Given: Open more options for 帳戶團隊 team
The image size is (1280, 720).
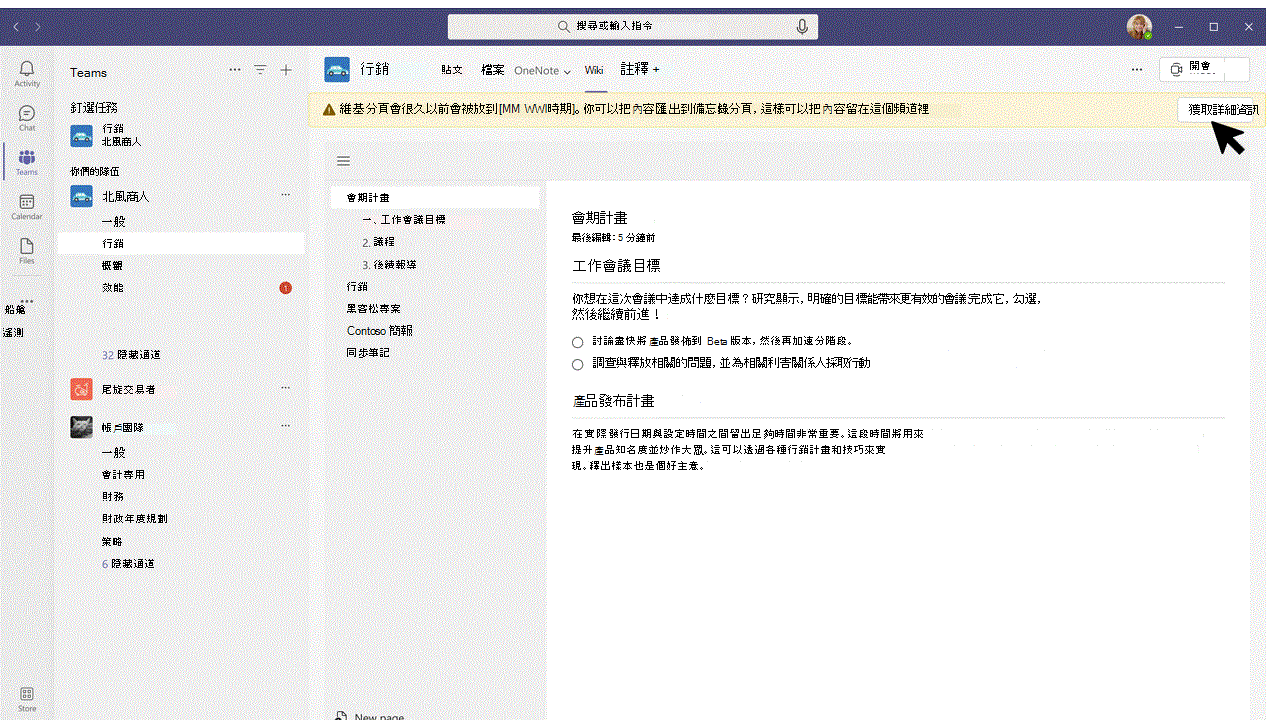Looking at the screenshot, I should pos(285,426).
